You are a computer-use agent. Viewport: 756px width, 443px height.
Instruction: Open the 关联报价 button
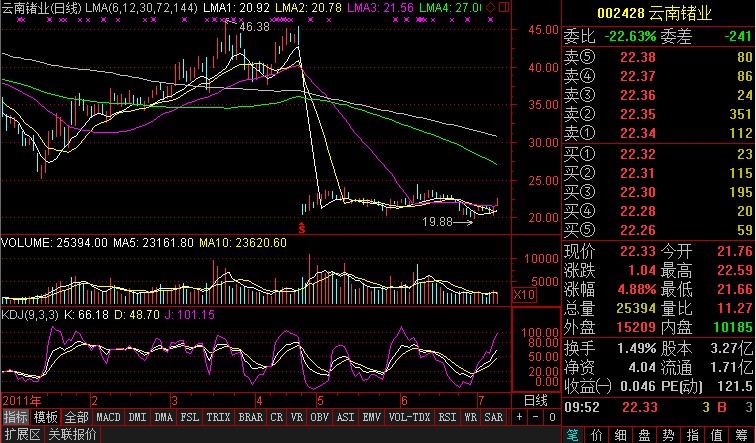(x=72, y=434)
